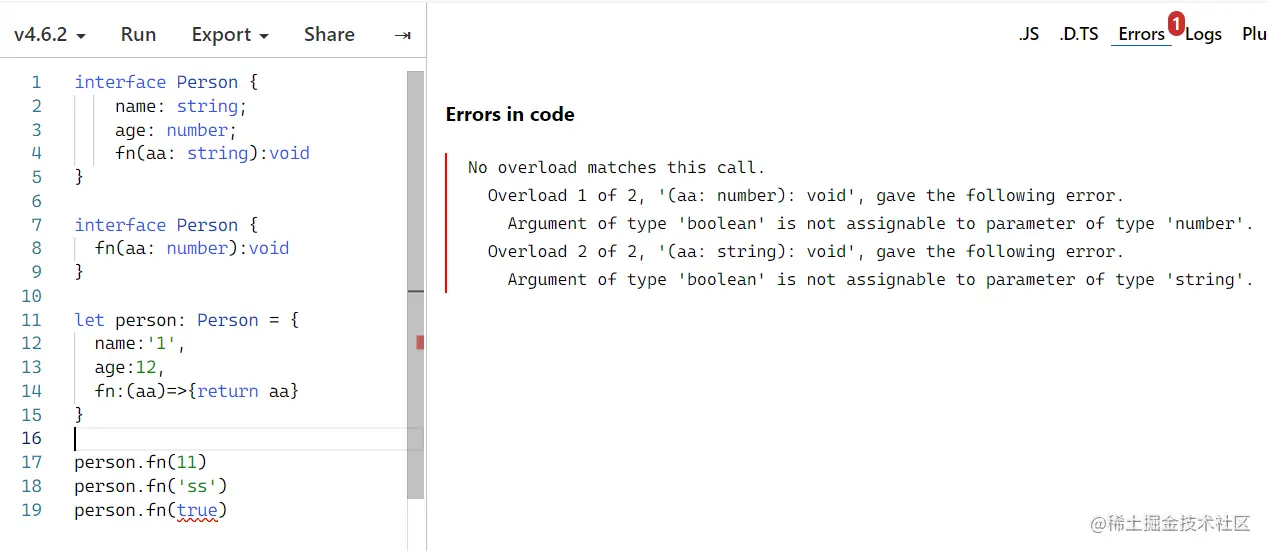Click 'person.fn(11)' on line 17
Image resolution: width=1268 pixels, height=551 pixels.
point(140,462)
